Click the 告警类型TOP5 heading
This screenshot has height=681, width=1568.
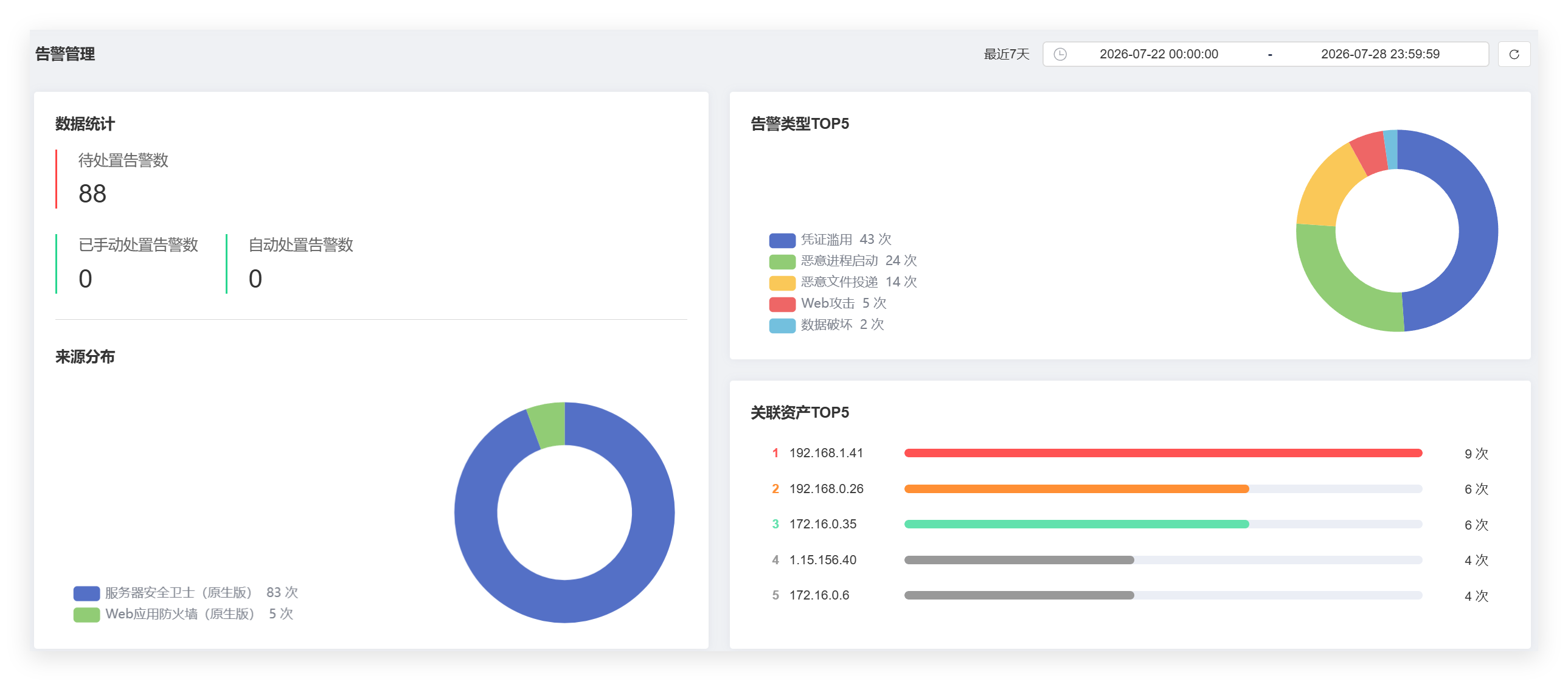799,123
